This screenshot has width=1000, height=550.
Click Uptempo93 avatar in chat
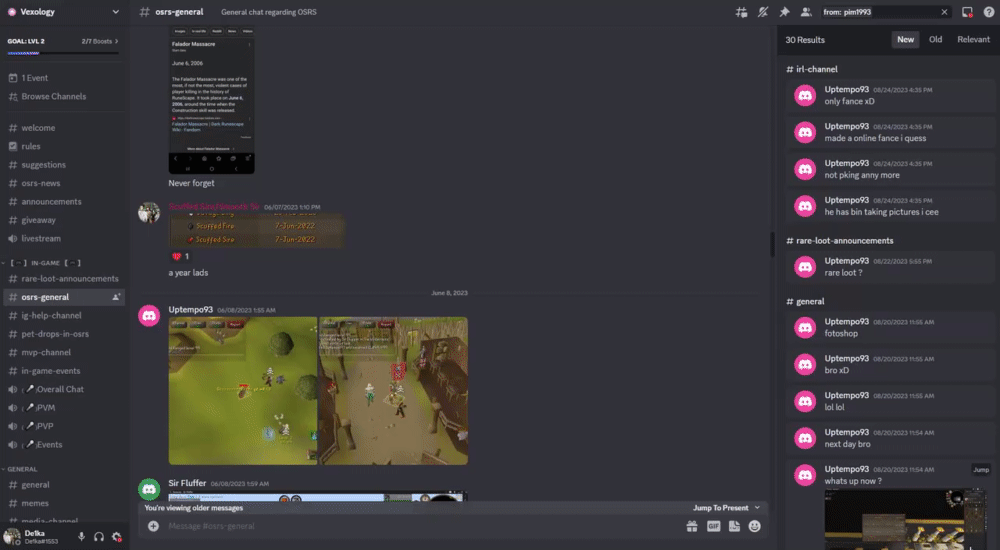pyautogui.click(x=149, y=316)
